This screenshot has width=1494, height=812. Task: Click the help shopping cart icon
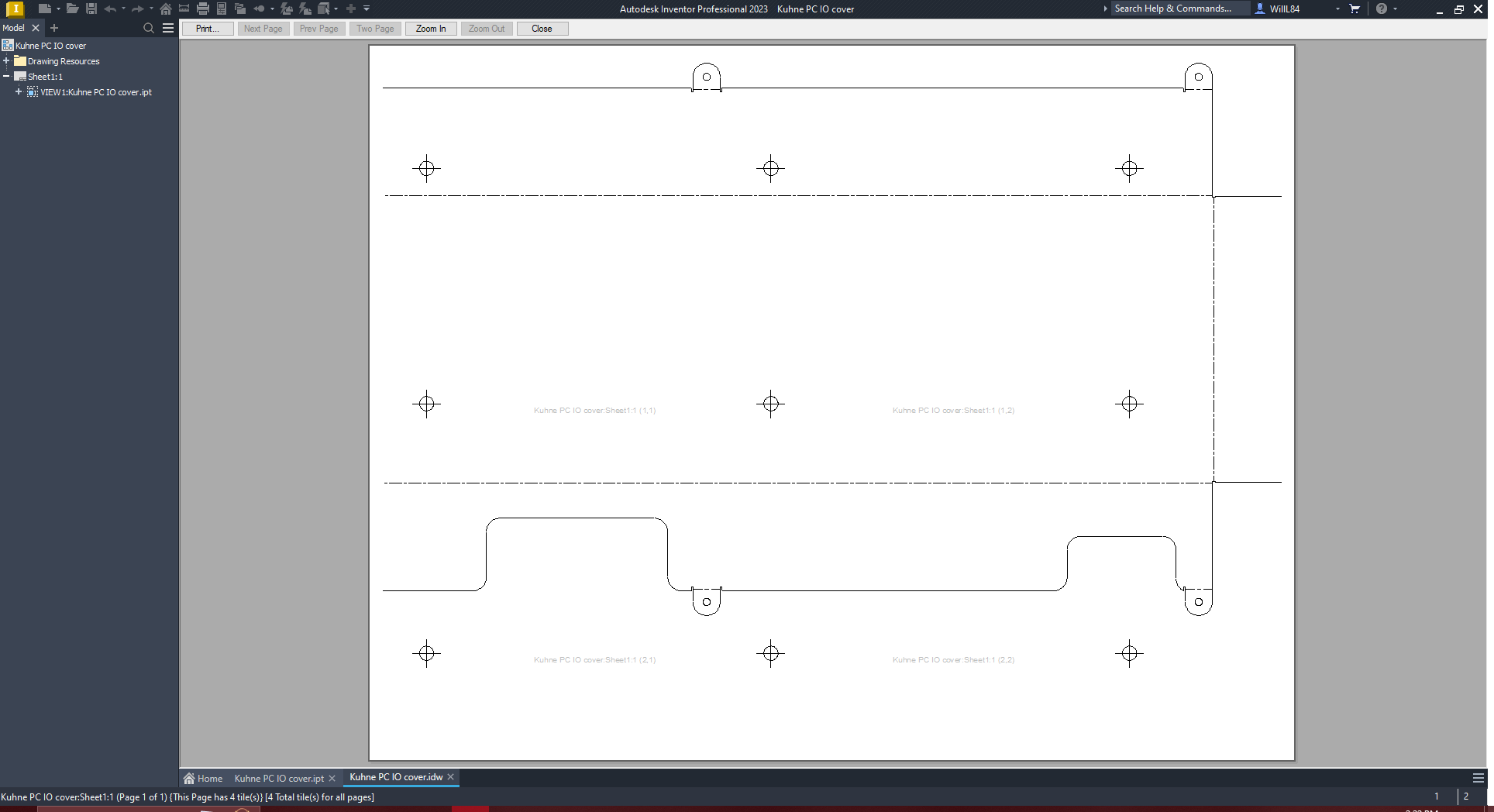[x=1355, y=9]
